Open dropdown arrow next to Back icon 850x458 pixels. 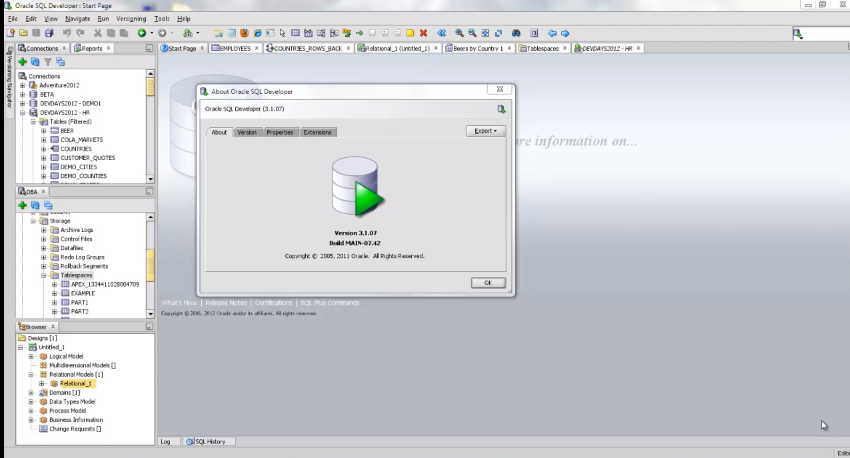coord(152,33)
